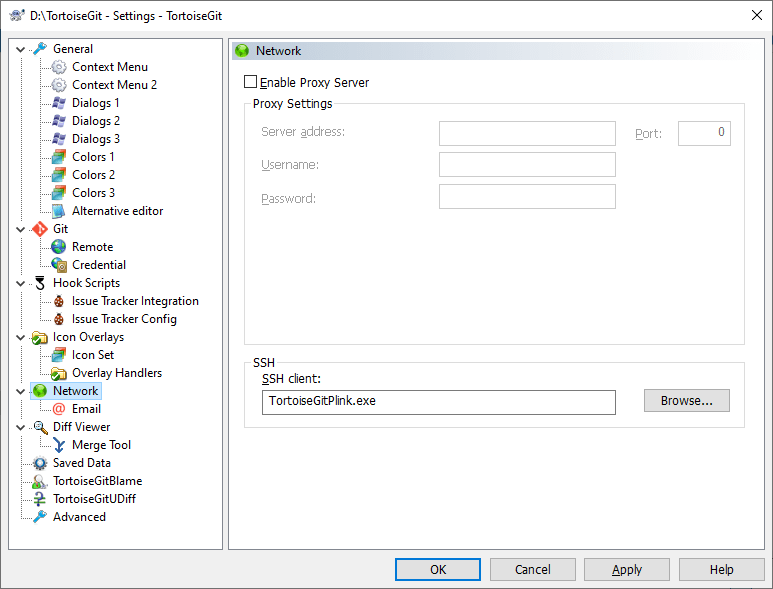Image resolution: width=773 pixels, height=589 pixels.
Task: Click the General wrench icon
Action: tap(40, 49)
